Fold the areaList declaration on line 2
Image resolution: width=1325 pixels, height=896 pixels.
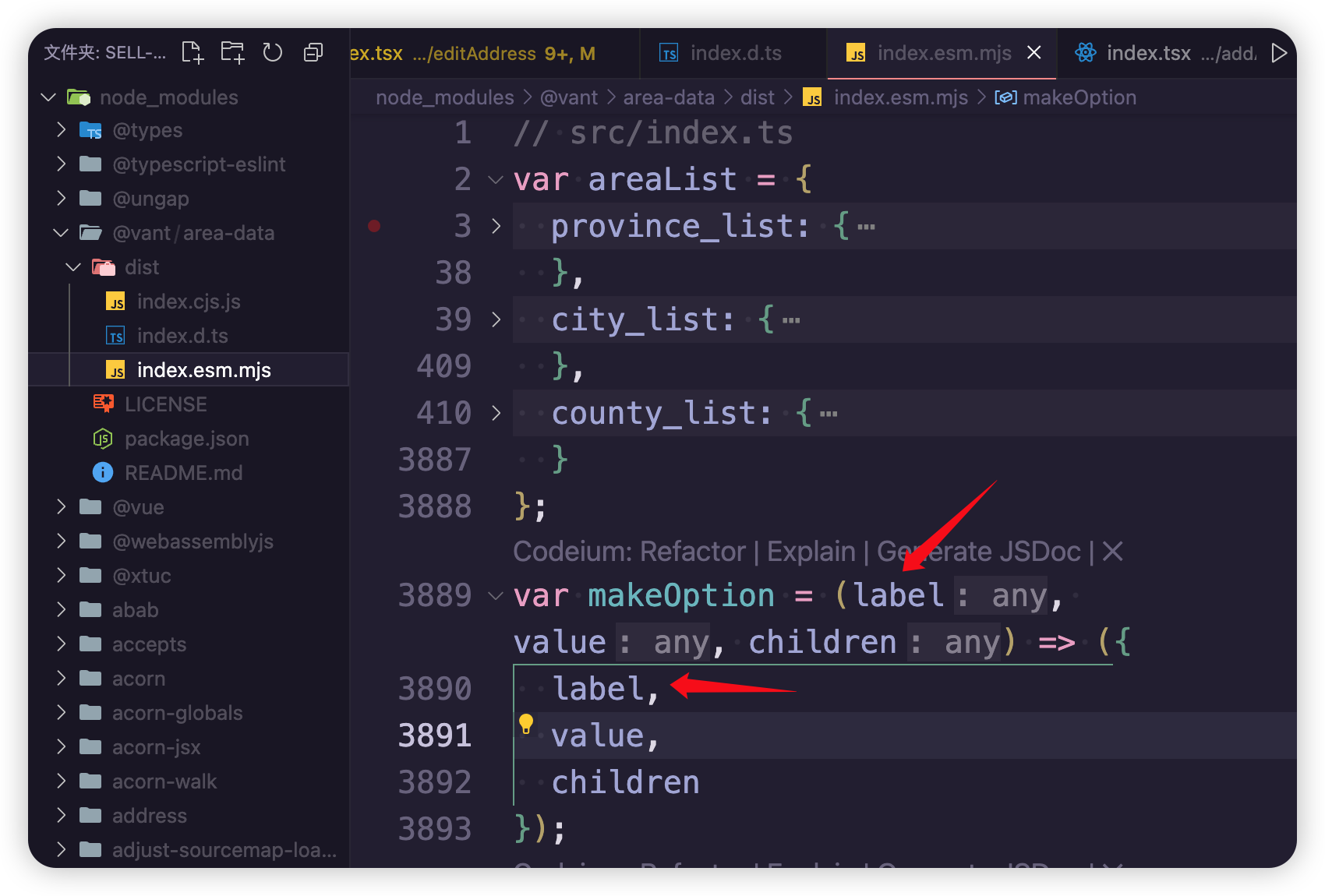pyautogui.click(x=496, y=180)
